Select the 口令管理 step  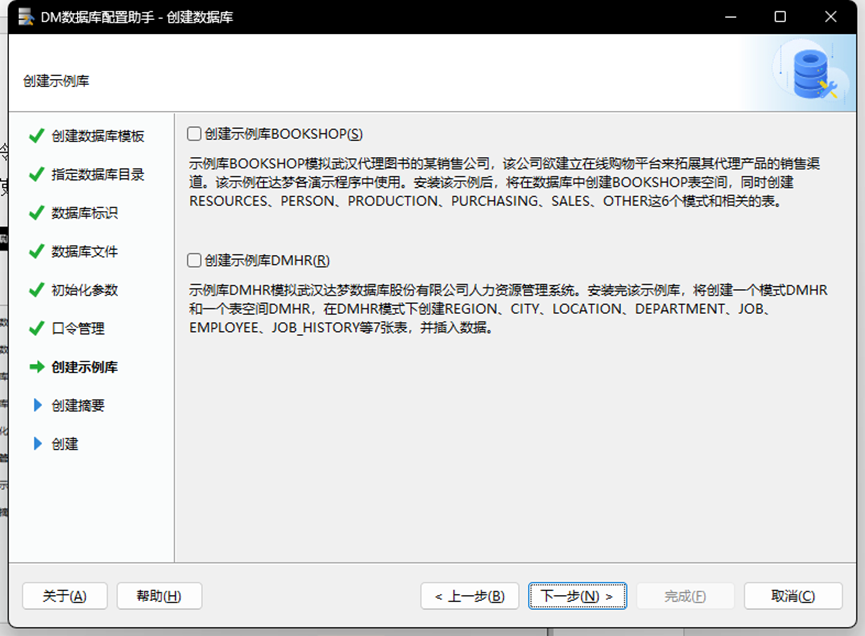point(78,329)
